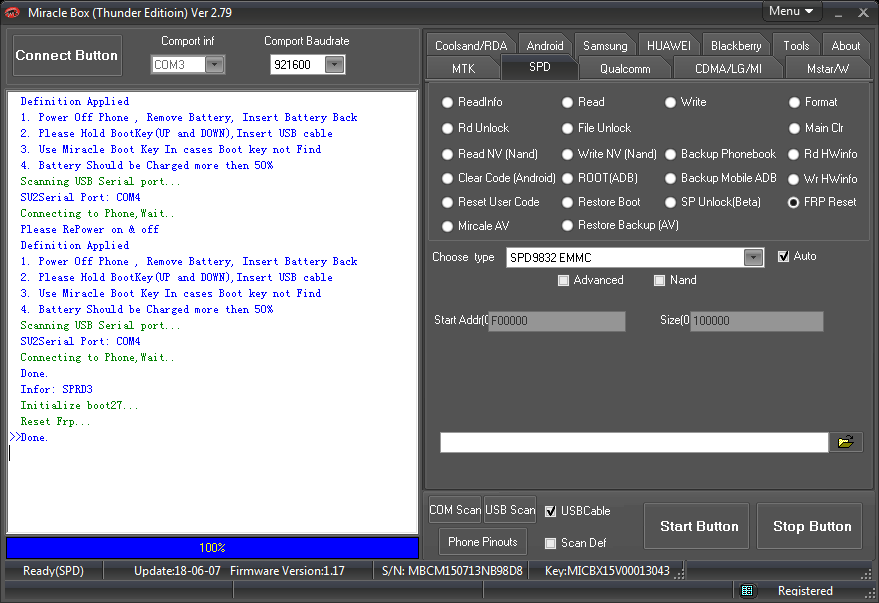The height and width of the screenshot is (603, 879).
Task: Click the 'Infor: SPRD3' log line
Action: coord(57,389)
